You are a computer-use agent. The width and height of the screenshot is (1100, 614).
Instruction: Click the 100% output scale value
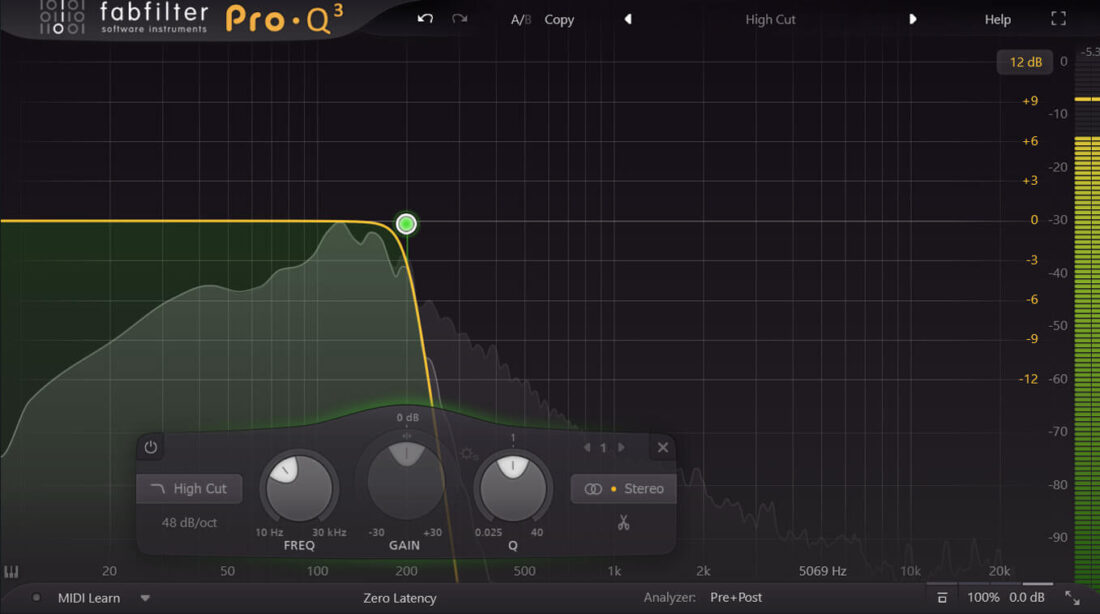983,598
